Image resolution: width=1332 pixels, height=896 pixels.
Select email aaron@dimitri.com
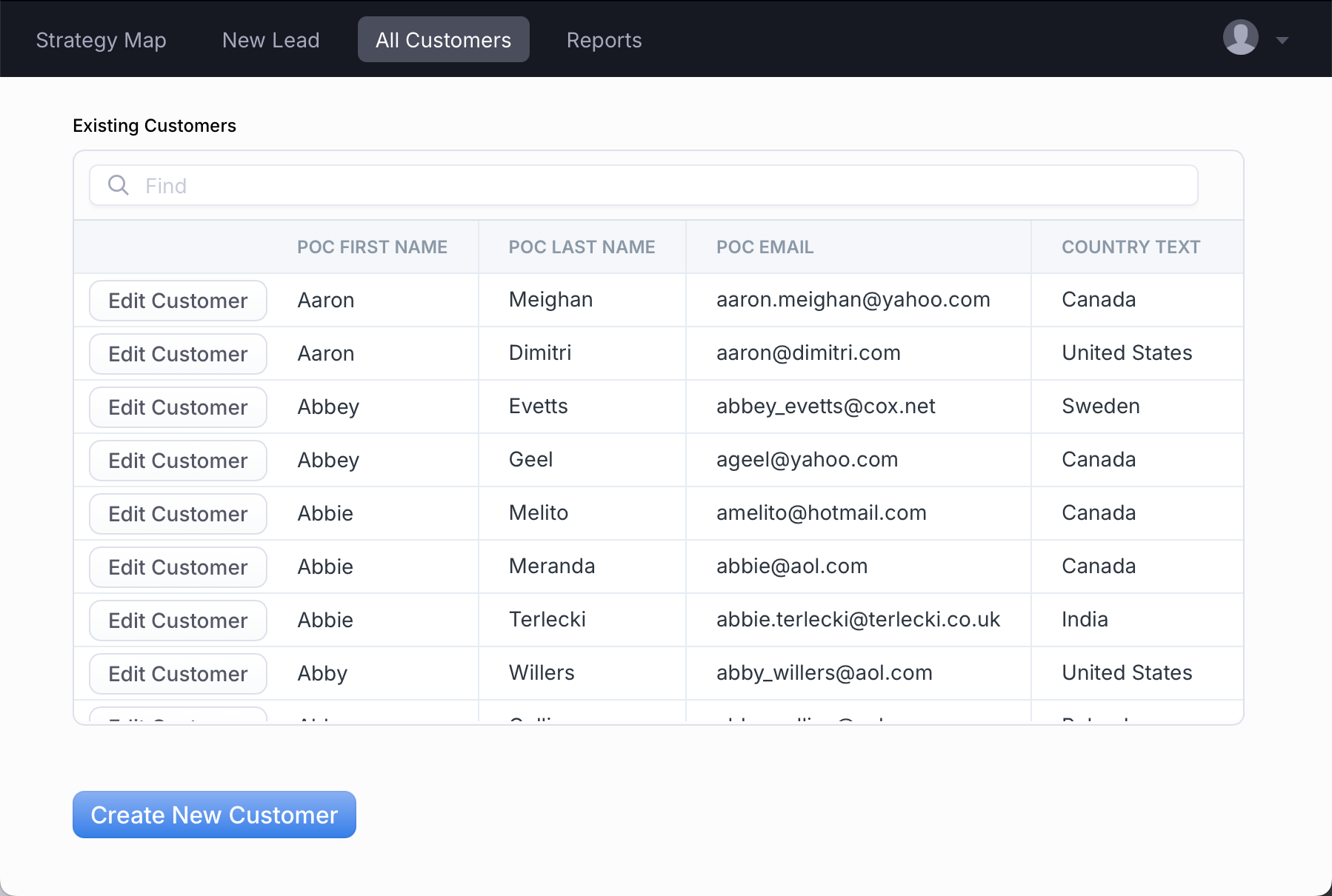click(808, 353)
